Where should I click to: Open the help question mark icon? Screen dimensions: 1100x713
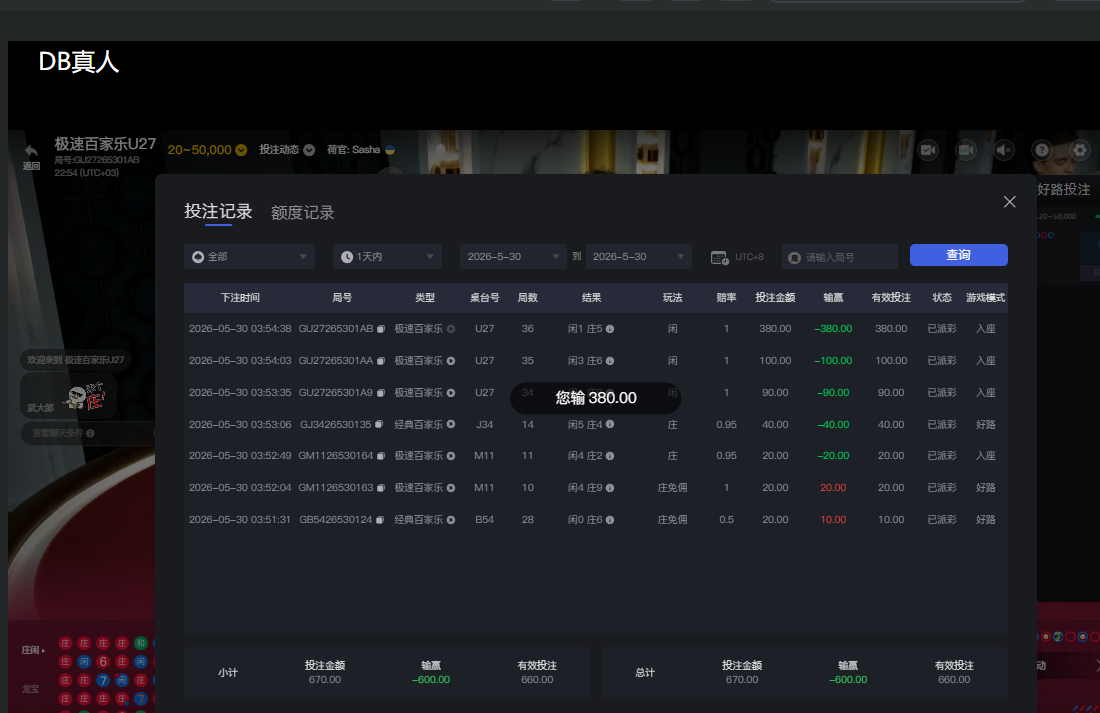pyautogui.click(x=1042, y=150)
